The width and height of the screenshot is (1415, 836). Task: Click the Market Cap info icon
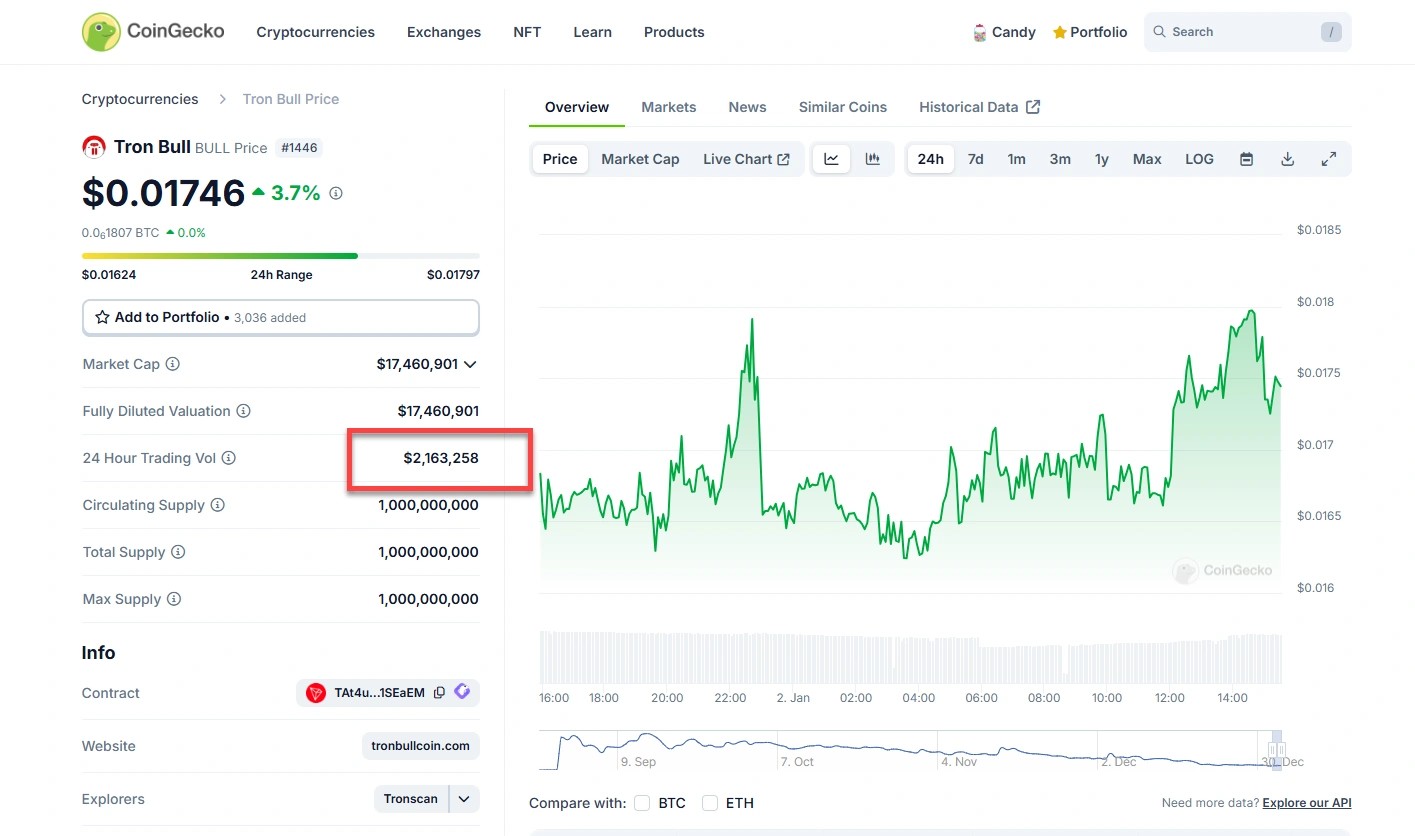(173, 364)
